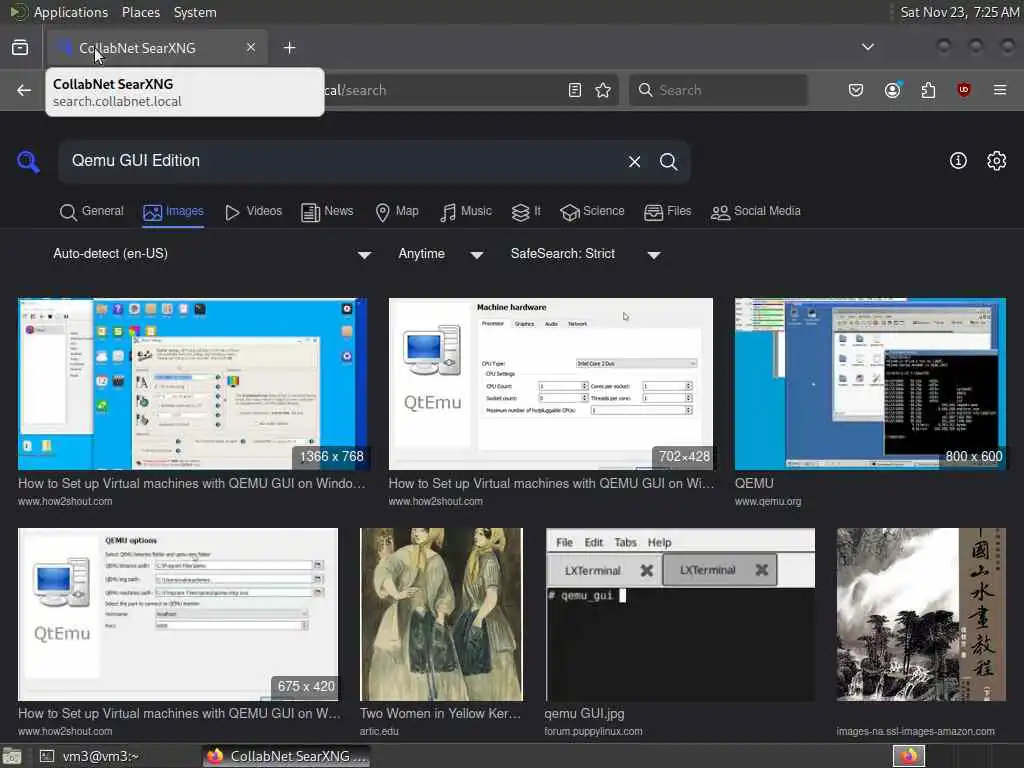Screen dimensions: 1024x768
Task: Open Pocket save icon
Action: (856, 90)
